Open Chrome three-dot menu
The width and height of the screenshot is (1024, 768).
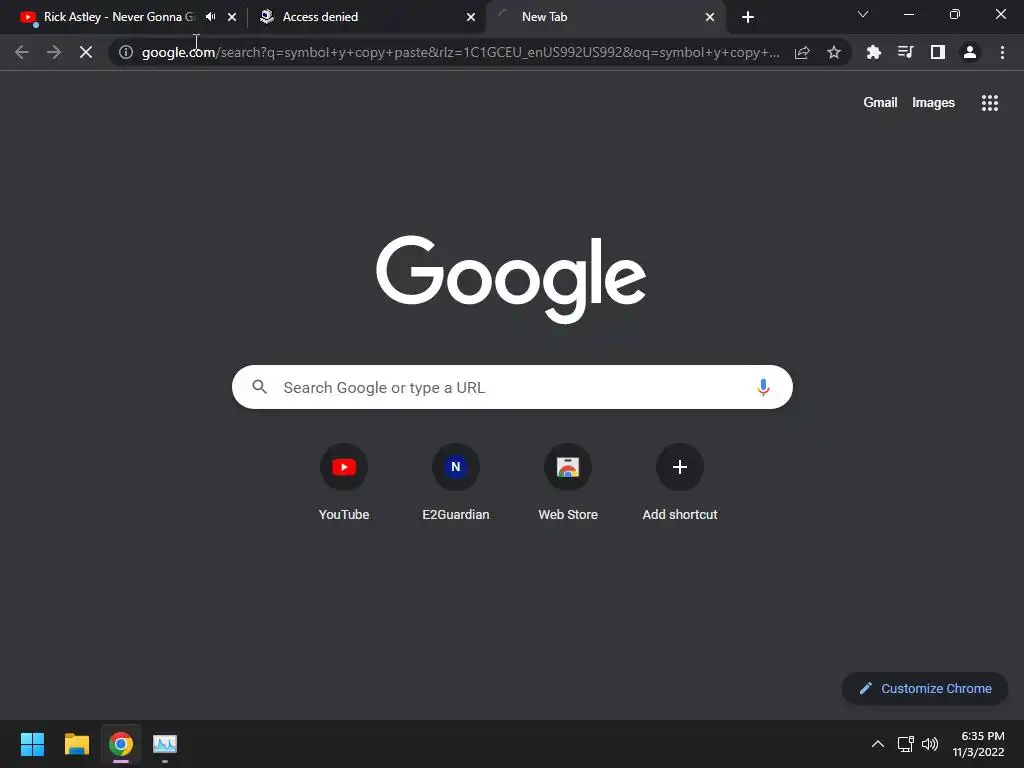point(1002,52)
